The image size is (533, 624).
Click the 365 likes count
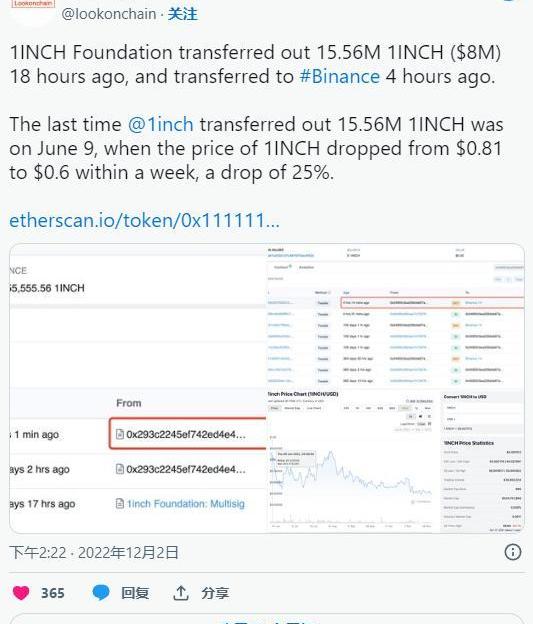53,593
